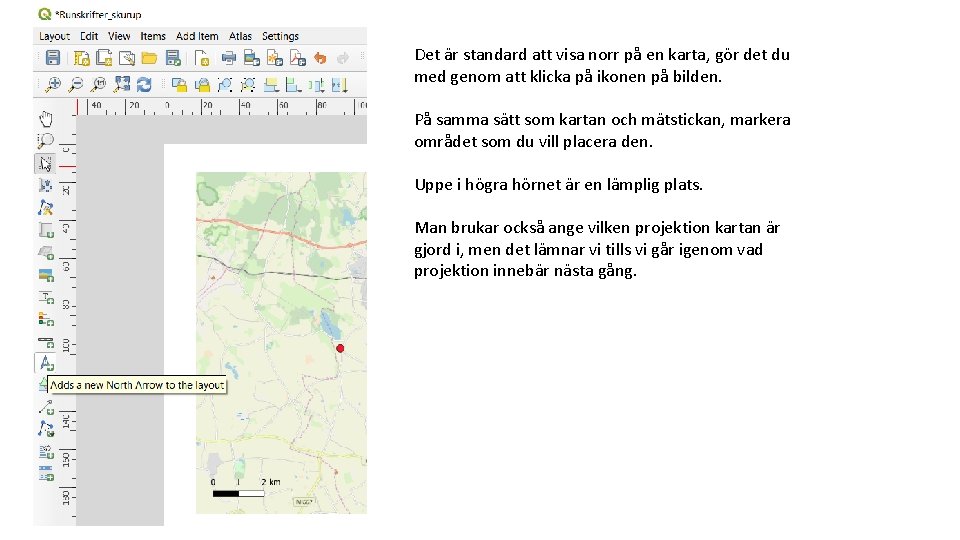Open the Add Item menu
The image size is (960, 540).
coord(197,36)
